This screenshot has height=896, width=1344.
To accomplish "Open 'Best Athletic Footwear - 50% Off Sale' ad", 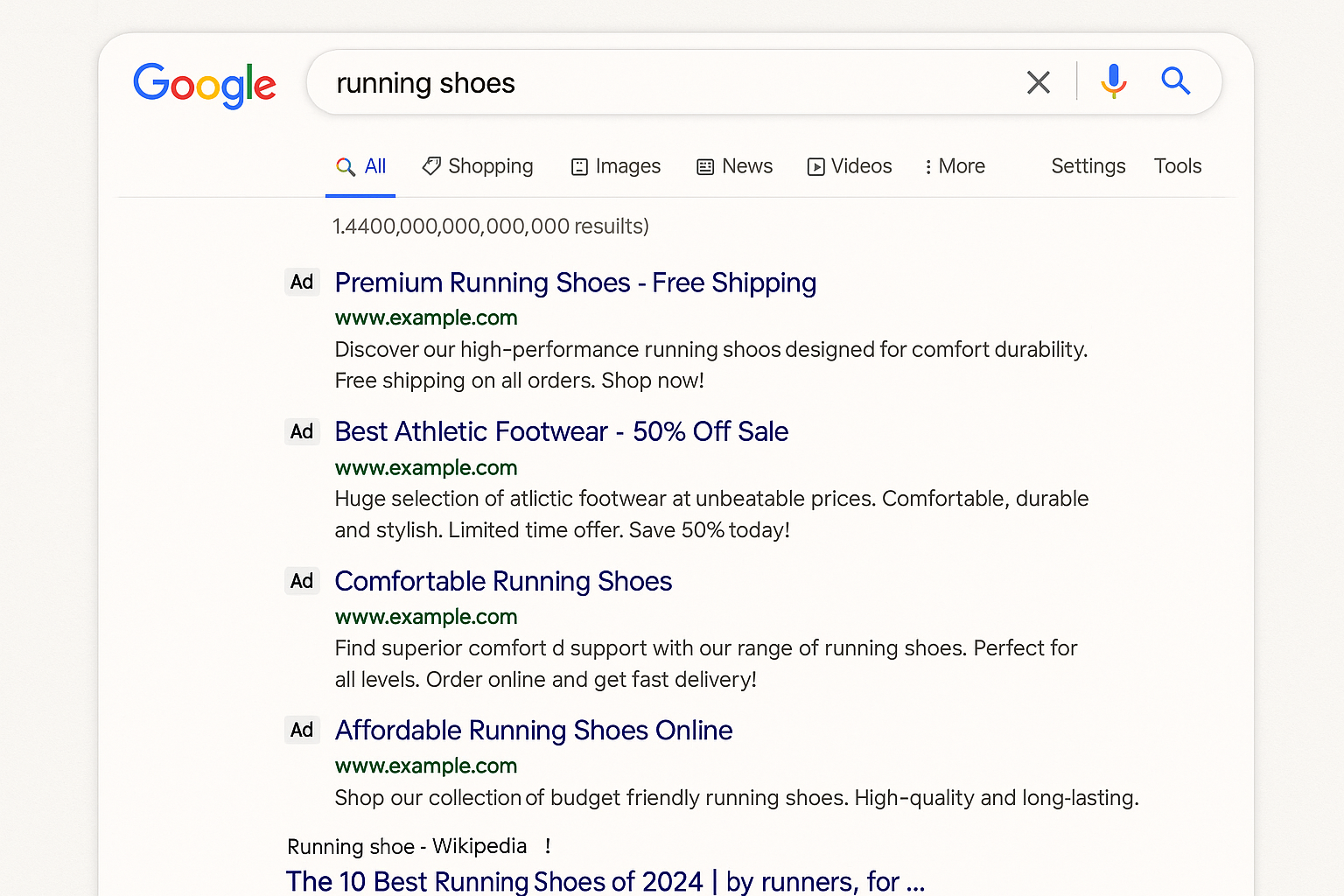I will click(561, 431).
